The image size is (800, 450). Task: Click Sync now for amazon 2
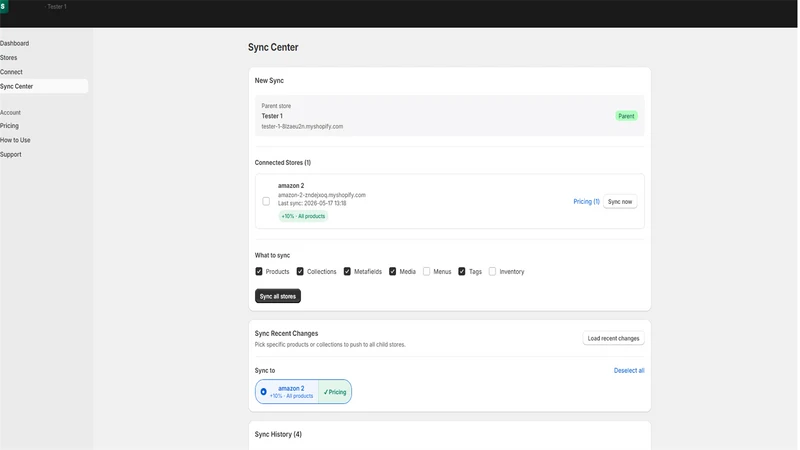[x=620, y=202]
